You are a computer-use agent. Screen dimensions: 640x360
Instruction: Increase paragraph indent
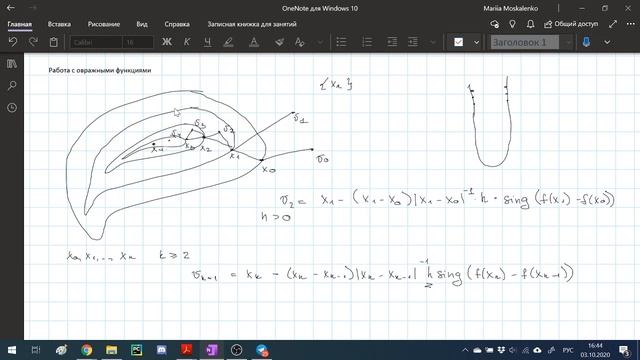pyautogui.click(x=413, y=42)
